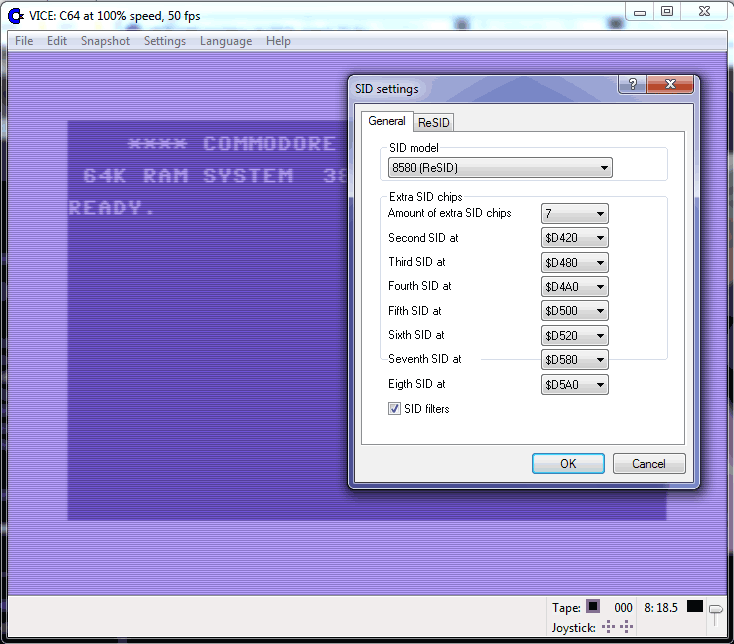Open the Settings menu

165,41
